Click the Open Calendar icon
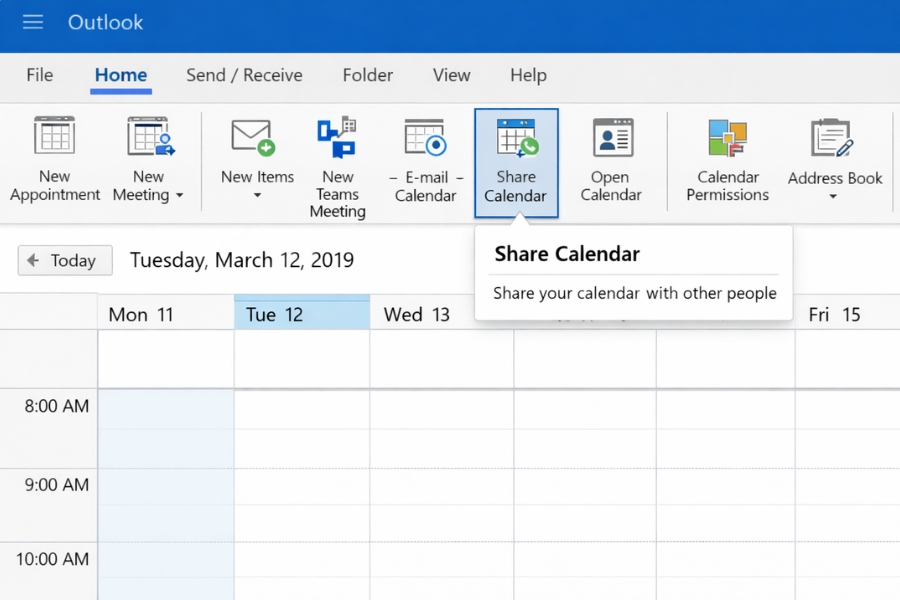Viewport: 900px width, 600px height. pos(611,160)
